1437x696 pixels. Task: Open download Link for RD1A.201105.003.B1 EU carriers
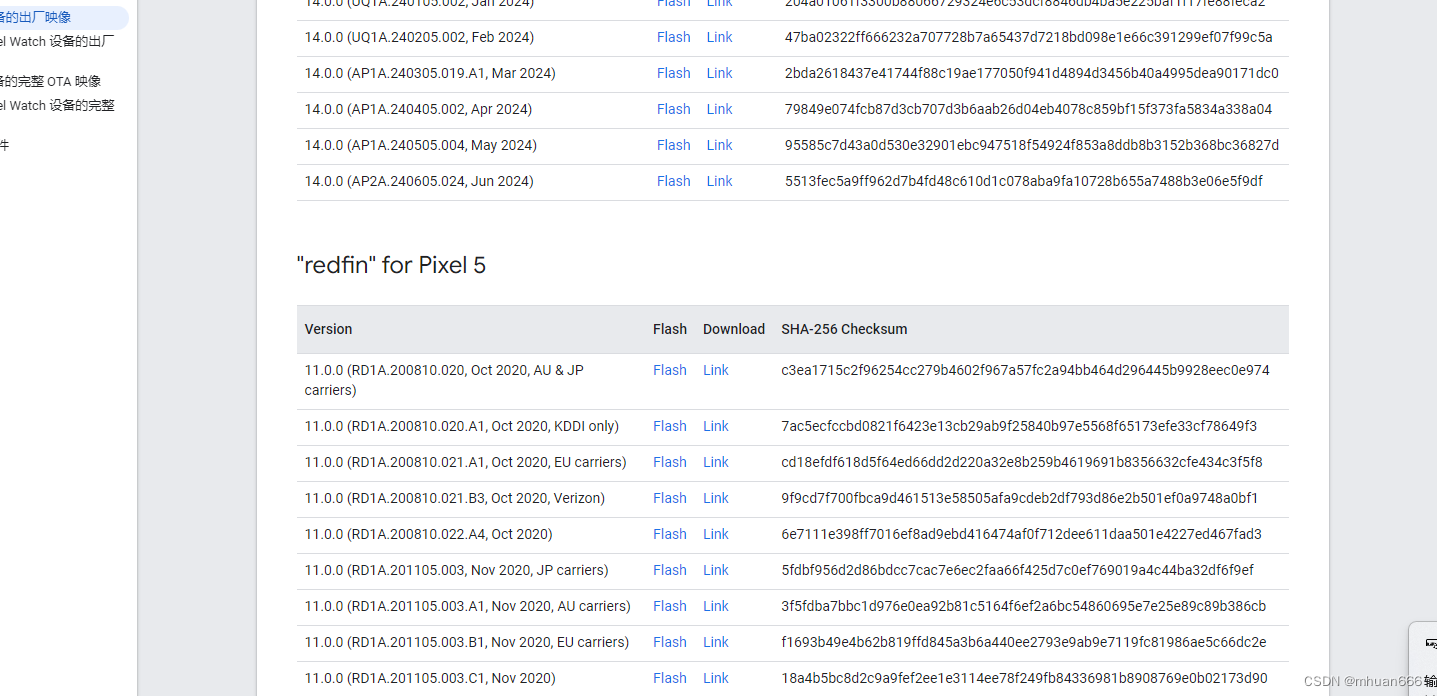[715, 642]
